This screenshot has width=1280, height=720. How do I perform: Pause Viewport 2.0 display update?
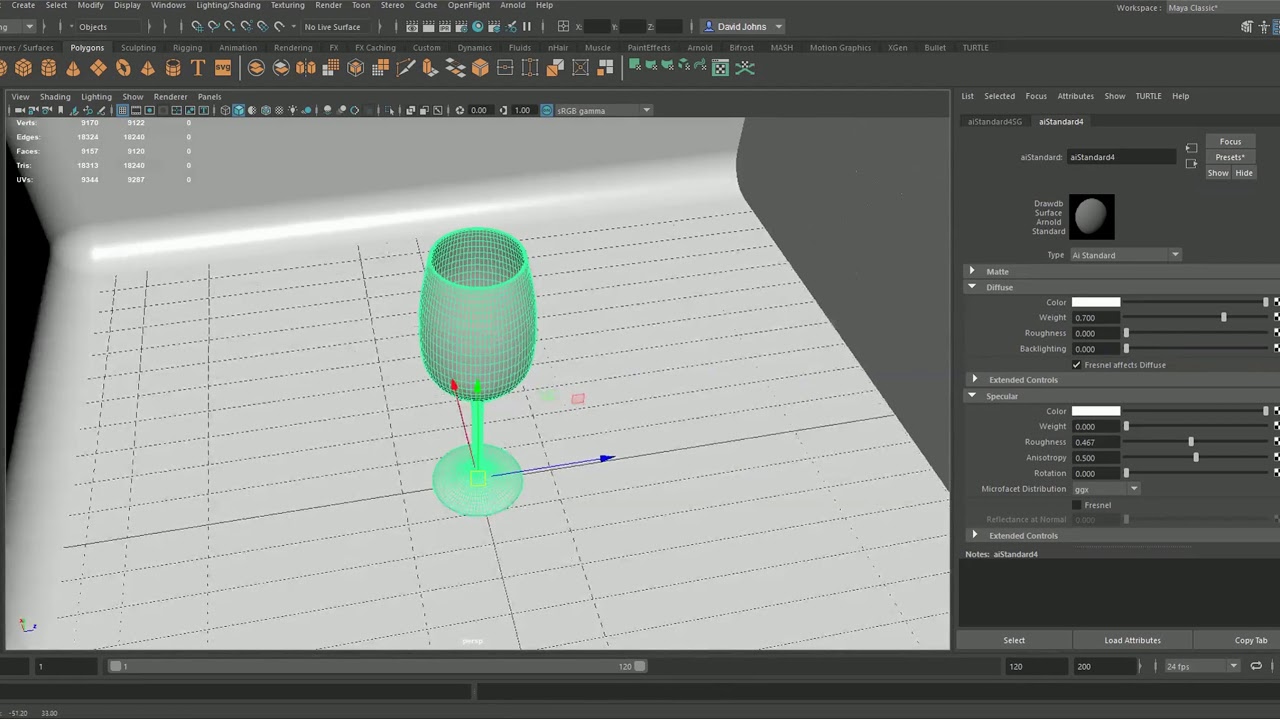[527, 27]
